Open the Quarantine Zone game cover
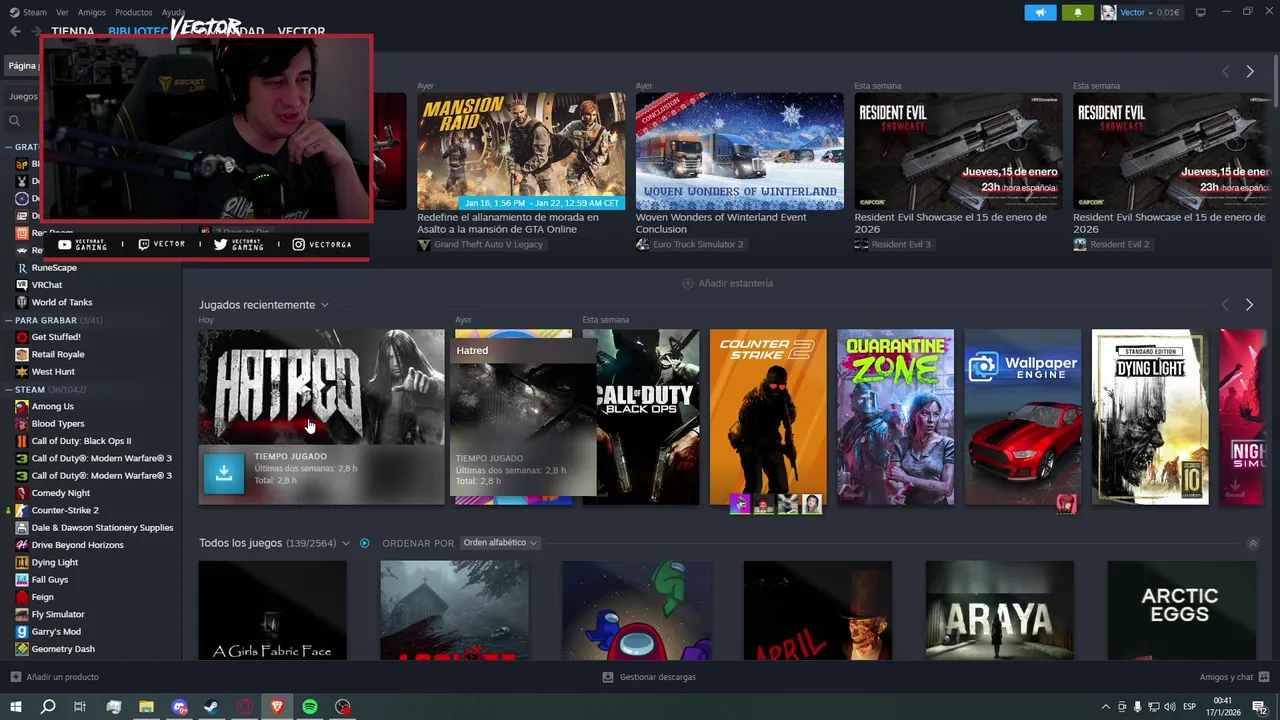This screenshot has width=1280, height=720. coord(895,417)
